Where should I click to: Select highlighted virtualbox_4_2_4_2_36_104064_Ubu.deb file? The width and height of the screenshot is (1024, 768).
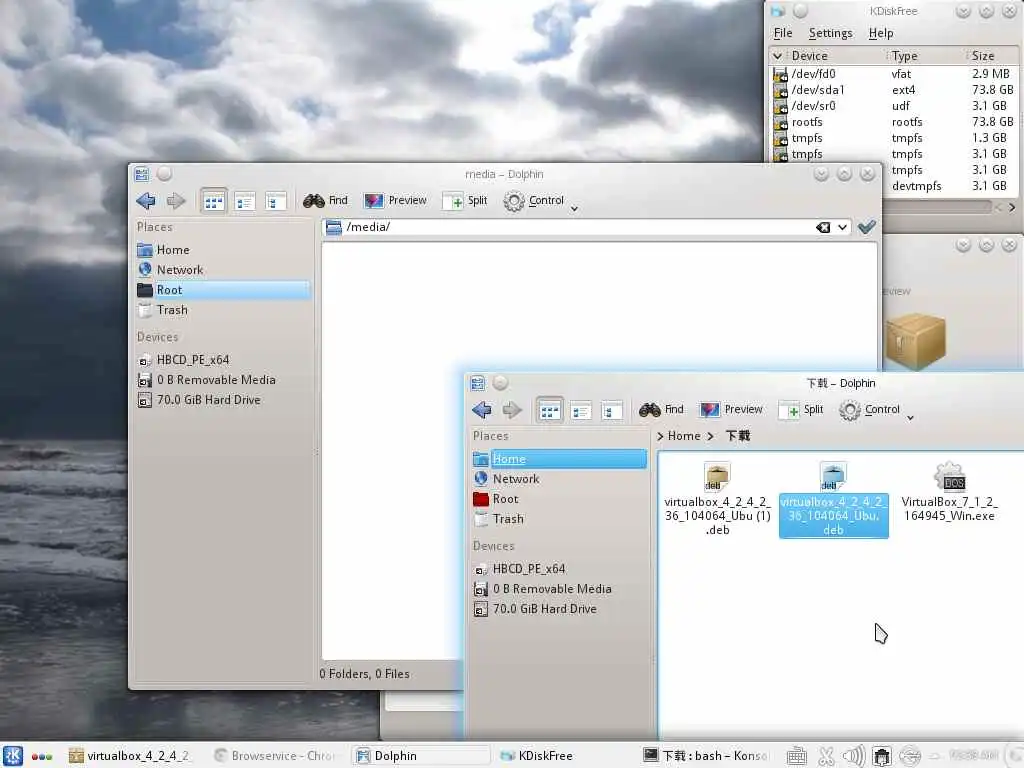tap(833, 500)
